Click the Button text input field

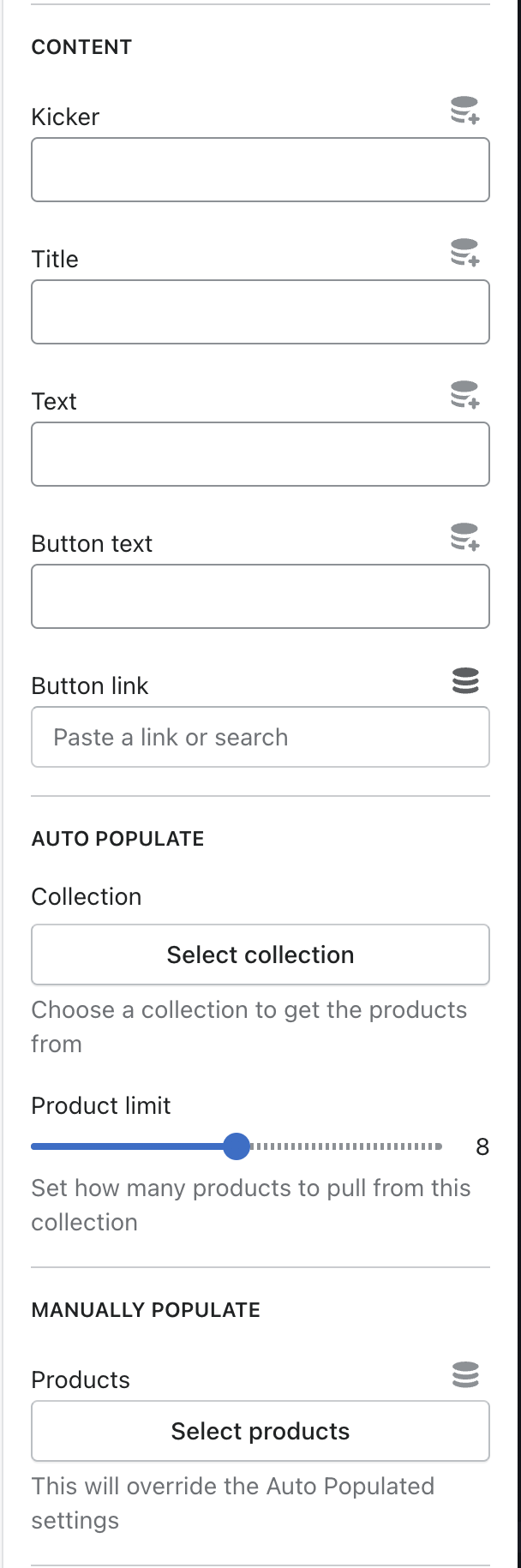260,596
